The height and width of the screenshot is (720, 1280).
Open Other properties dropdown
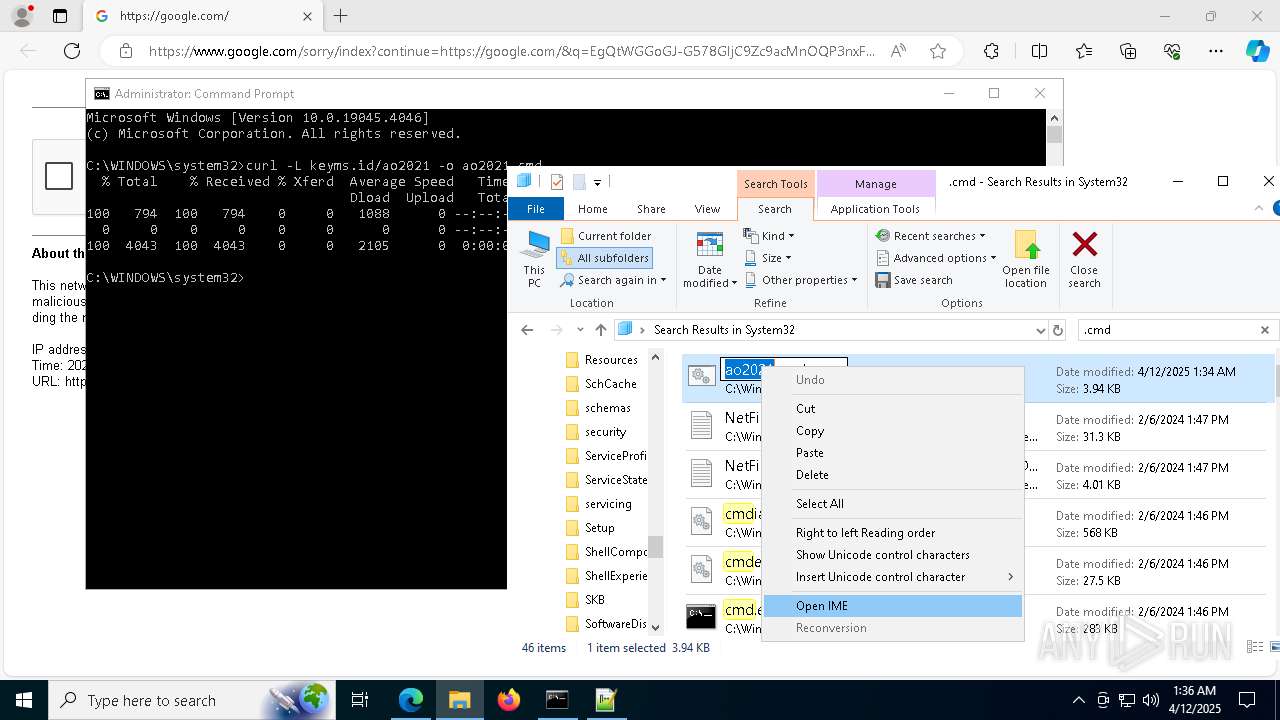(x=801, y=280)
